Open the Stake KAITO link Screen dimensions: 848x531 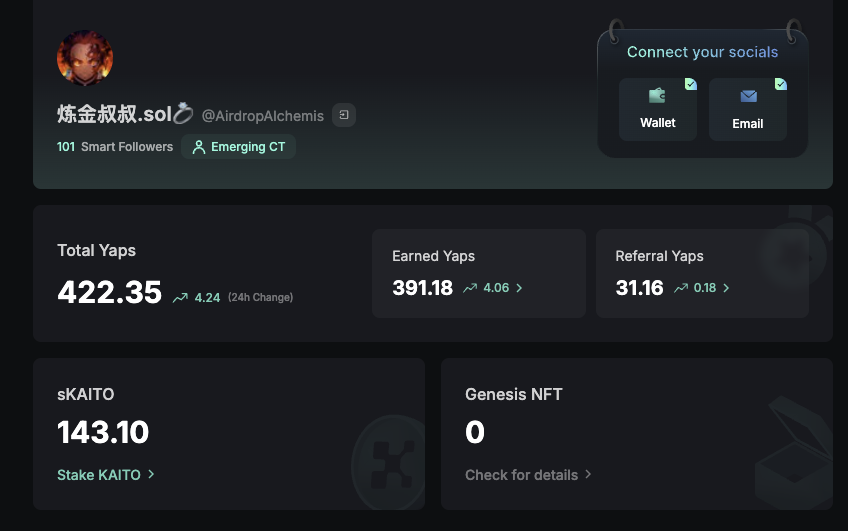pos(99,475)
